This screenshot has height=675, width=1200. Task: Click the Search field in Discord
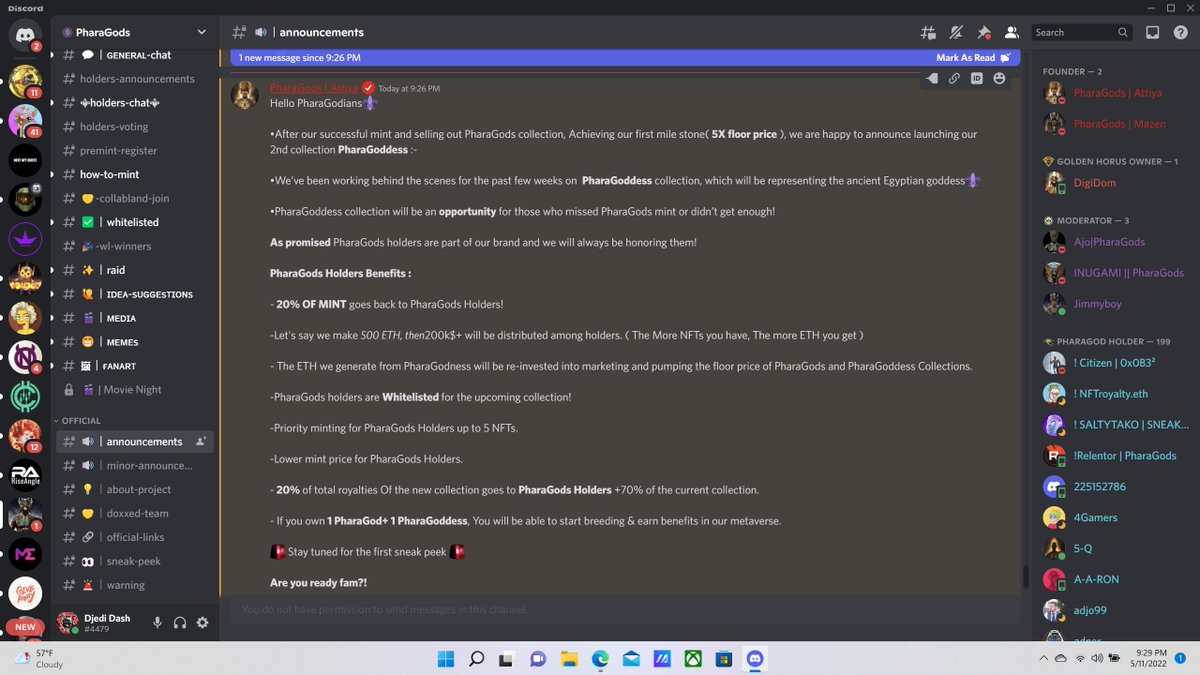click(x=1082, y=32)
